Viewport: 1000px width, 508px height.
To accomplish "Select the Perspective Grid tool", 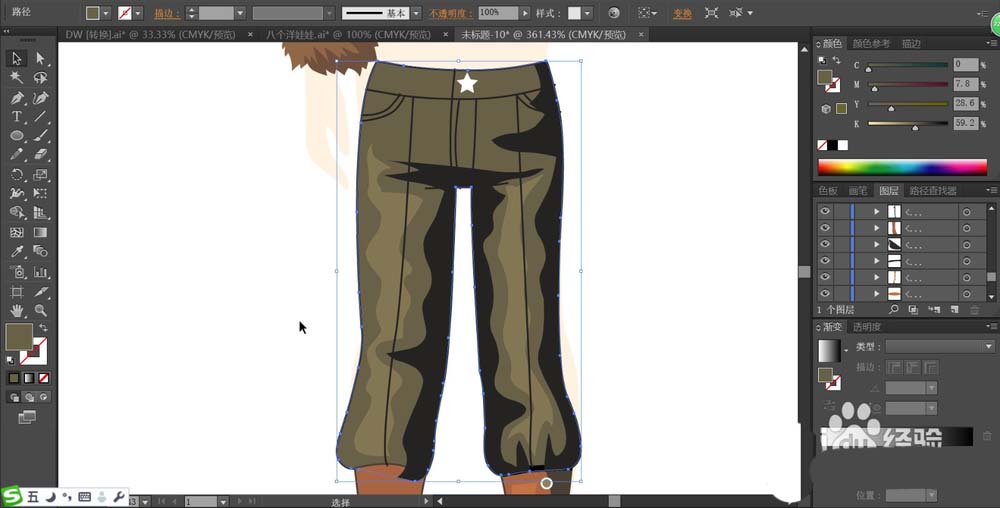I will click(41, 213).
